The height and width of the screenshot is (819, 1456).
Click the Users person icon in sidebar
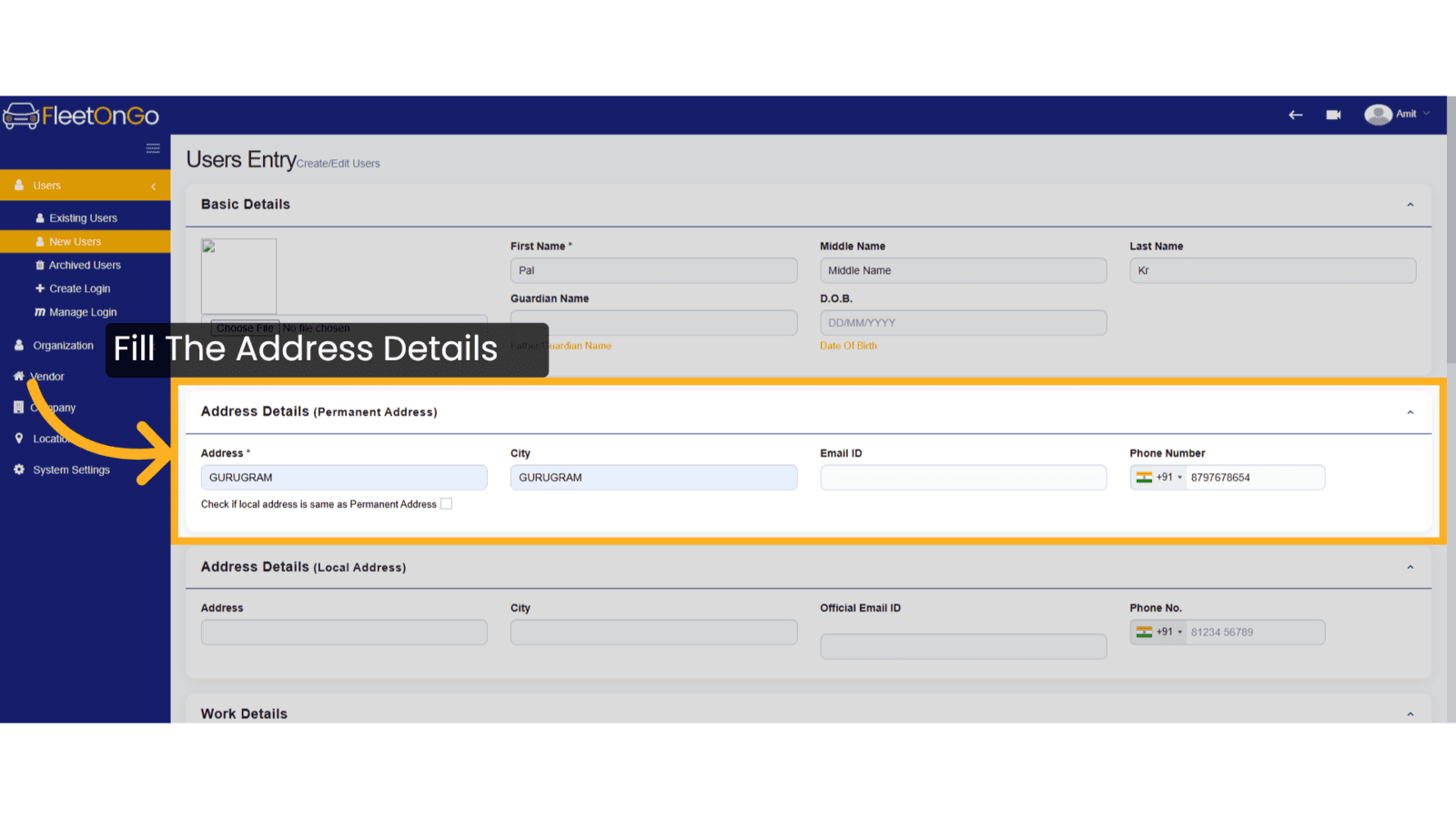(19, 185)
